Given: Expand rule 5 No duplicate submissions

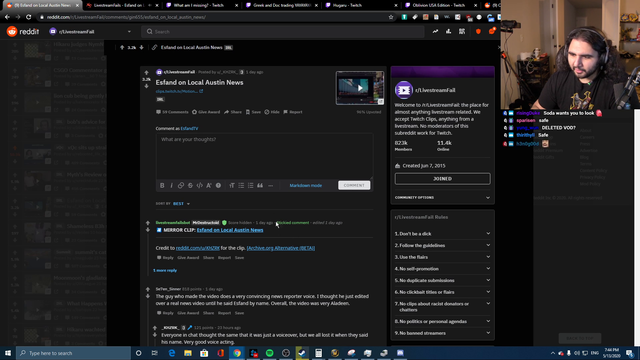Looking at the screenshot, I should coord(442,280).
